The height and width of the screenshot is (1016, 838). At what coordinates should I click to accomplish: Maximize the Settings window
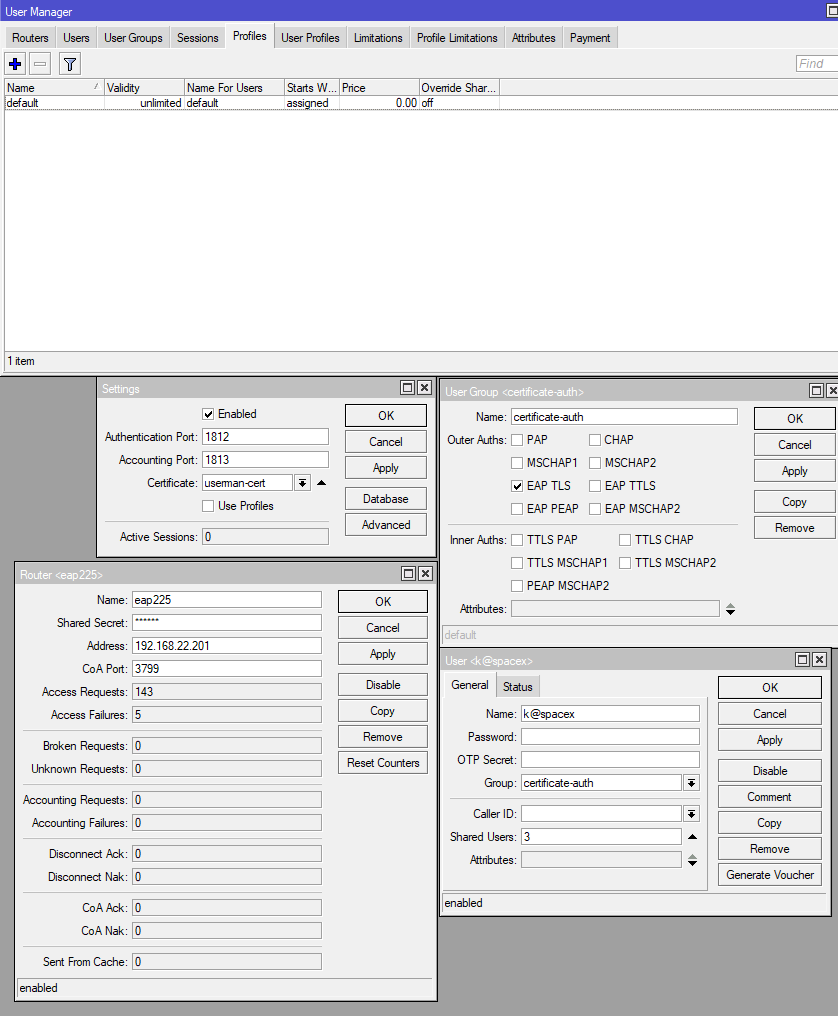[408, 387]
